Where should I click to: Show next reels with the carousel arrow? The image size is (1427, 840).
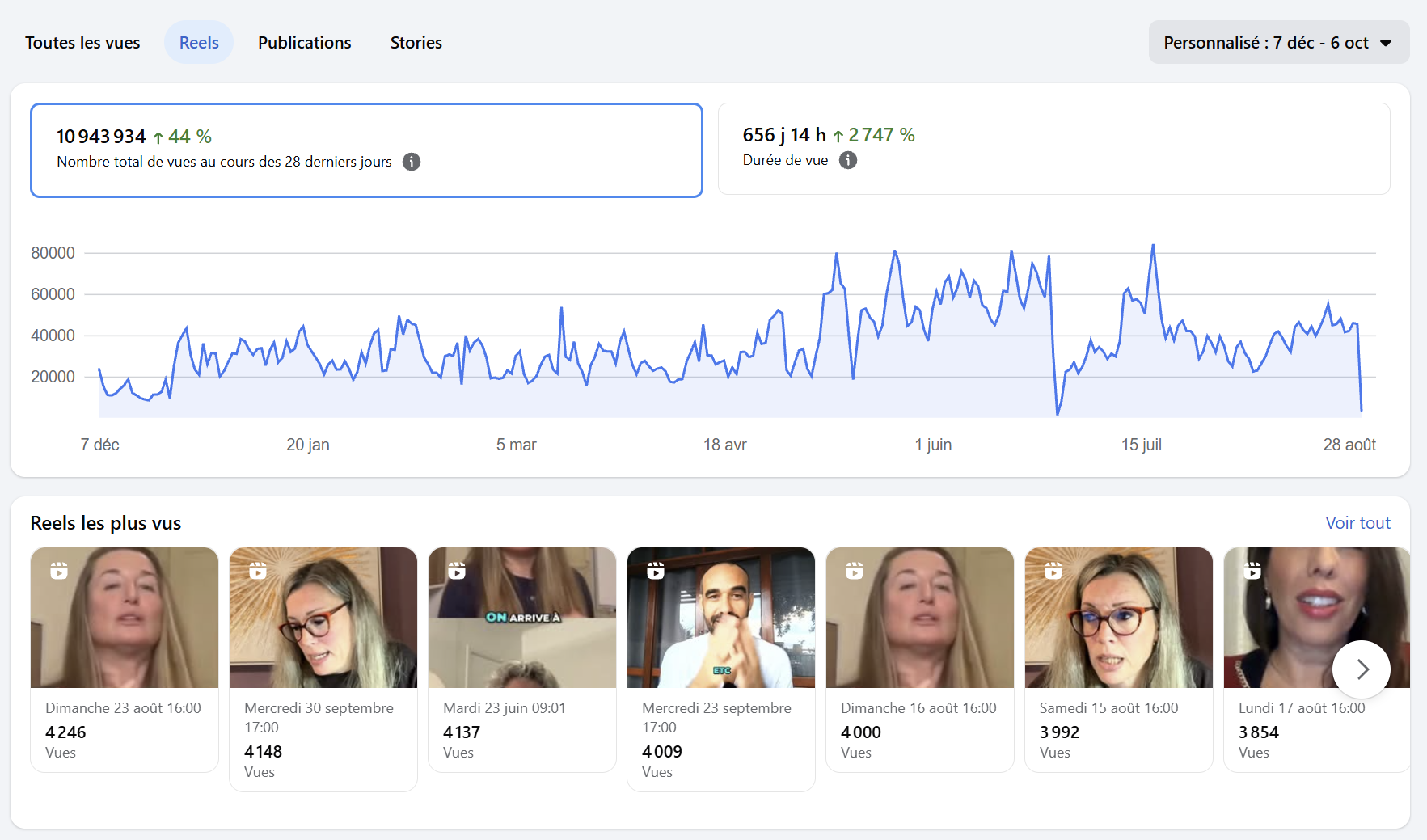(x=1362, y=669)
